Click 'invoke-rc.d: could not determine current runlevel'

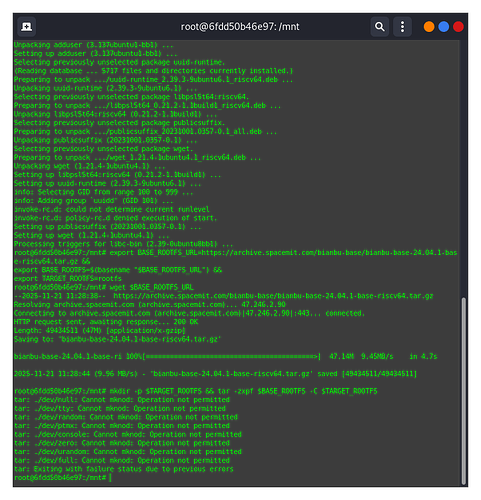112,209
